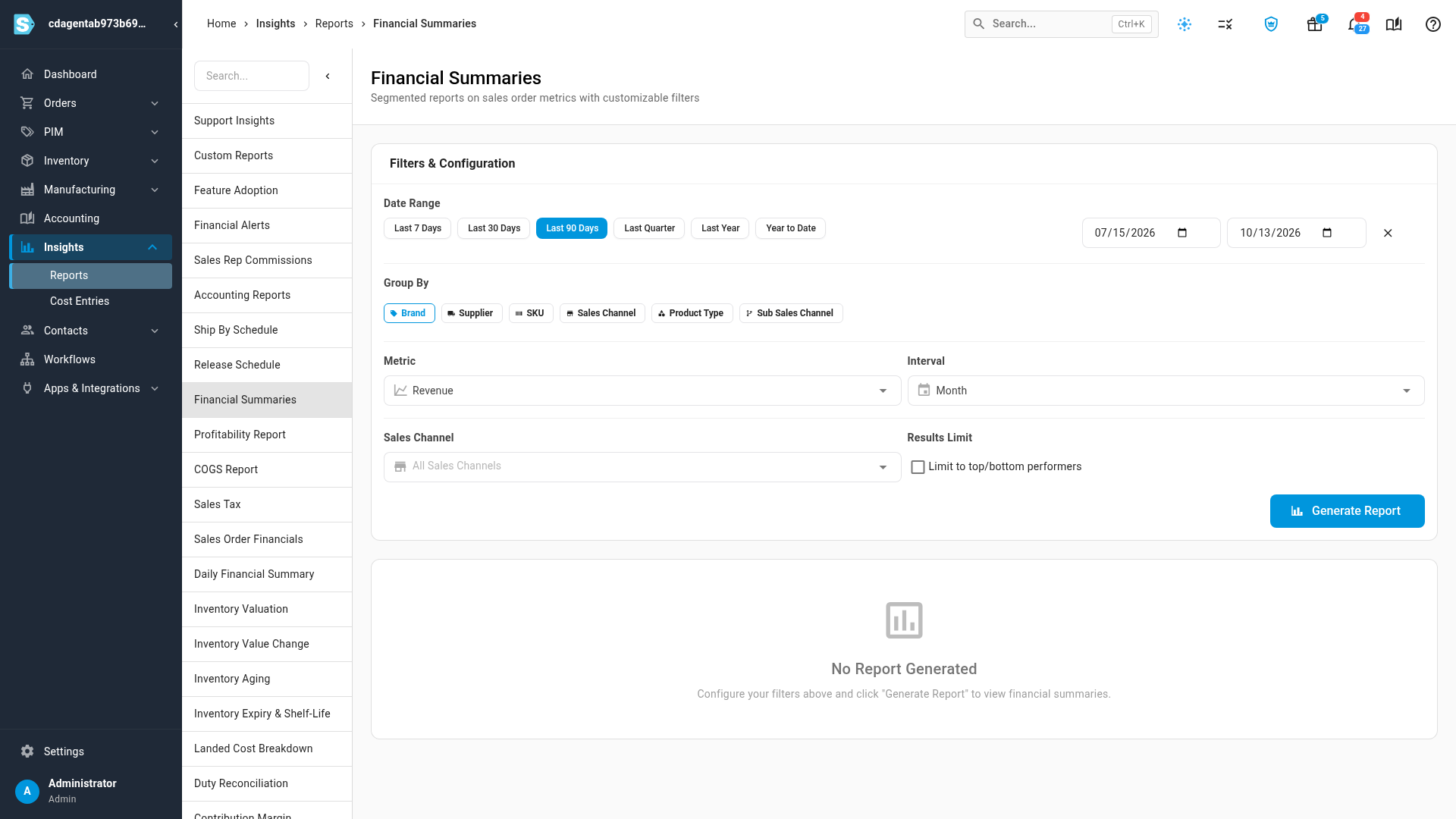Check Limit to top/bottom performers
The image size is (1456, 819).
pos(918,467)
